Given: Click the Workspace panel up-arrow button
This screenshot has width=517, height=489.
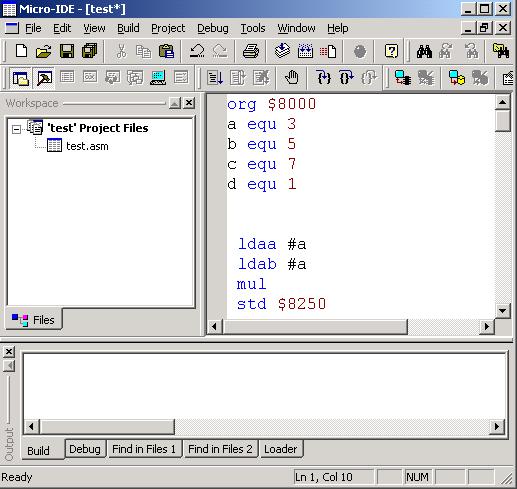Looking at the screenshot, I should [175, 103].
